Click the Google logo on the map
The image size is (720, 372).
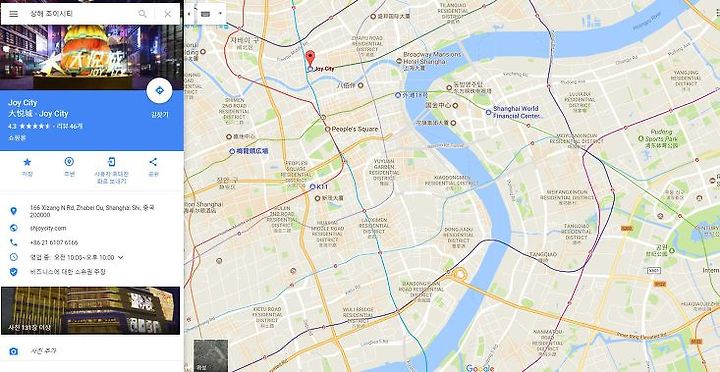(x=480, y=368)
